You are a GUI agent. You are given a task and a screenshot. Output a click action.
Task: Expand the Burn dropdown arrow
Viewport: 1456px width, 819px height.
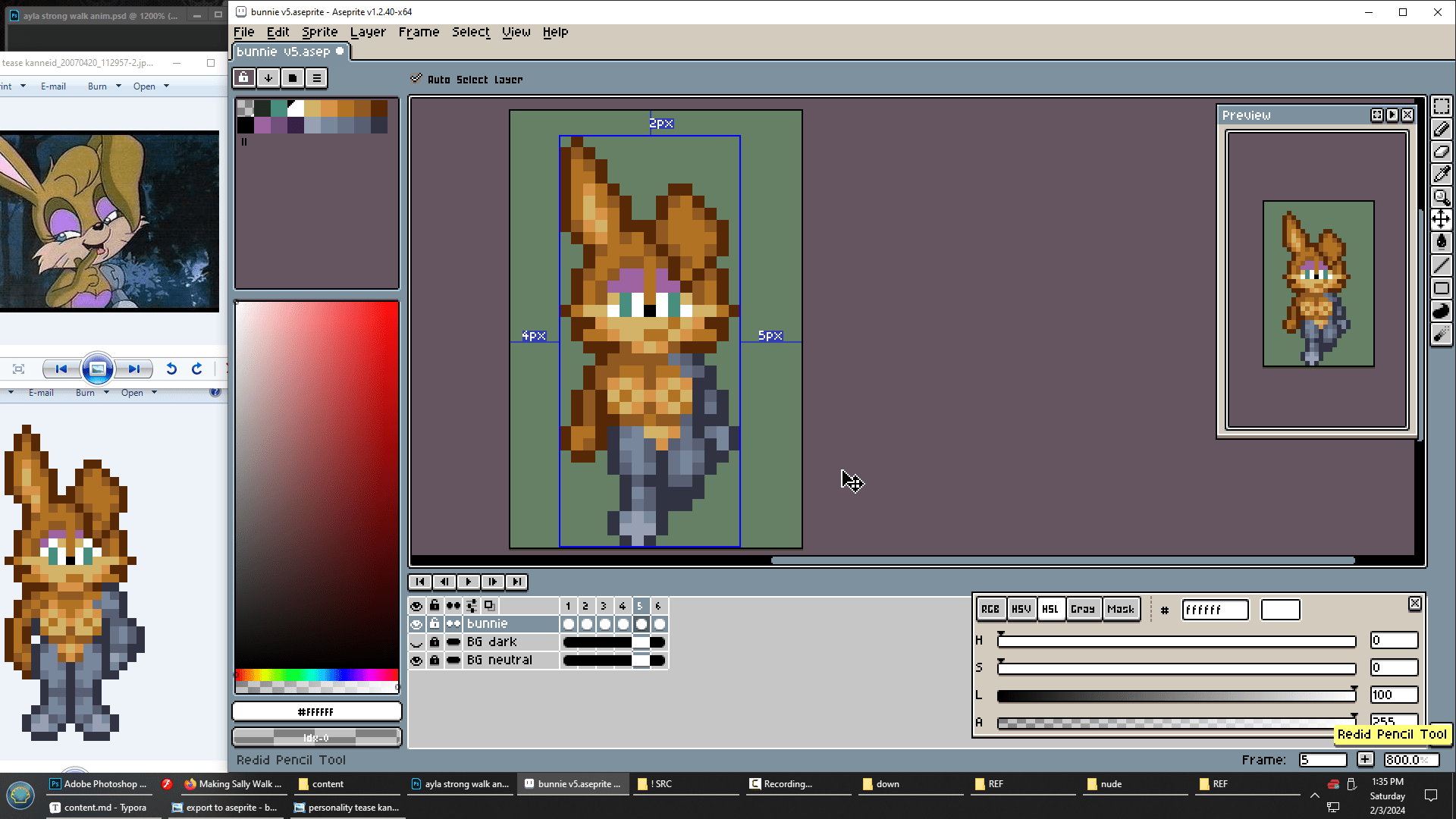118,86
